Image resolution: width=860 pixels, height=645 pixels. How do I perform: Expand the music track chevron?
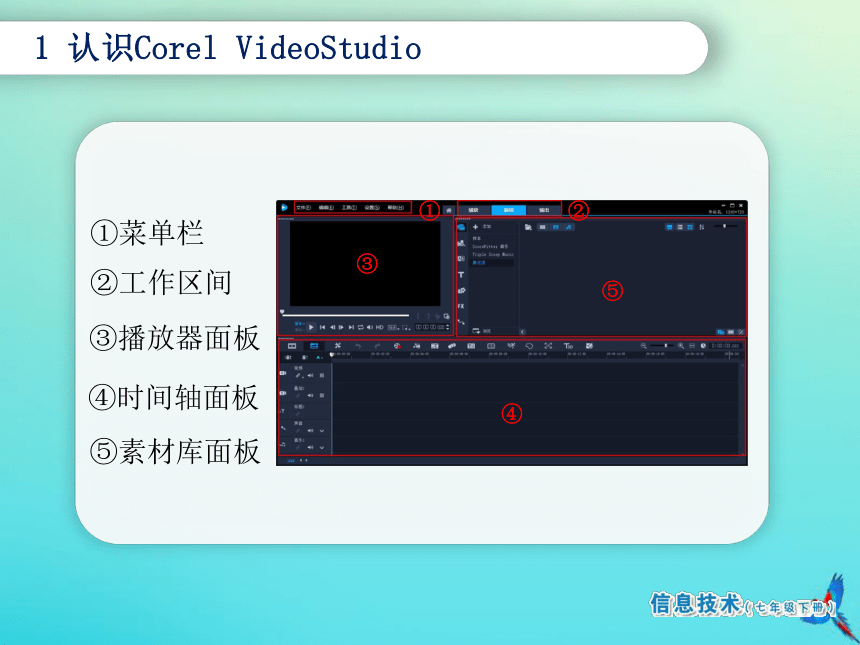click(x=322, y=448)
